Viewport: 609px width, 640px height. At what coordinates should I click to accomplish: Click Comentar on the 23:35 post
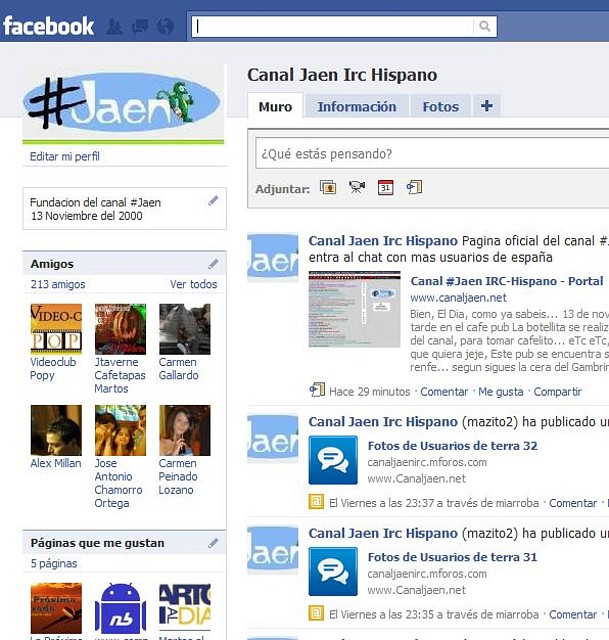click(573, 614)
